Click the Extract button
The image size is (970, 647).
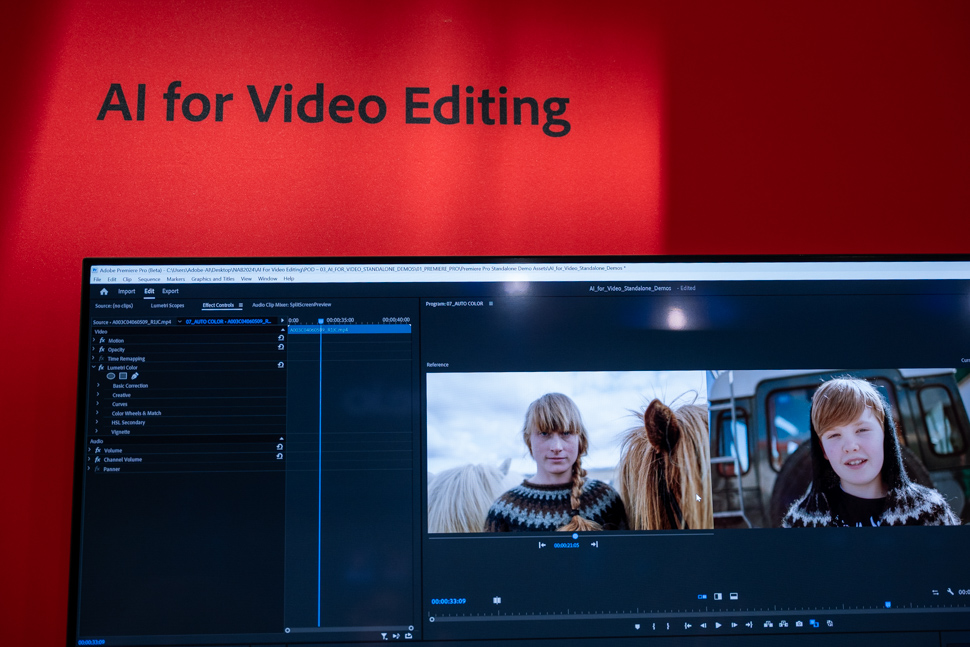click(783, 624)
